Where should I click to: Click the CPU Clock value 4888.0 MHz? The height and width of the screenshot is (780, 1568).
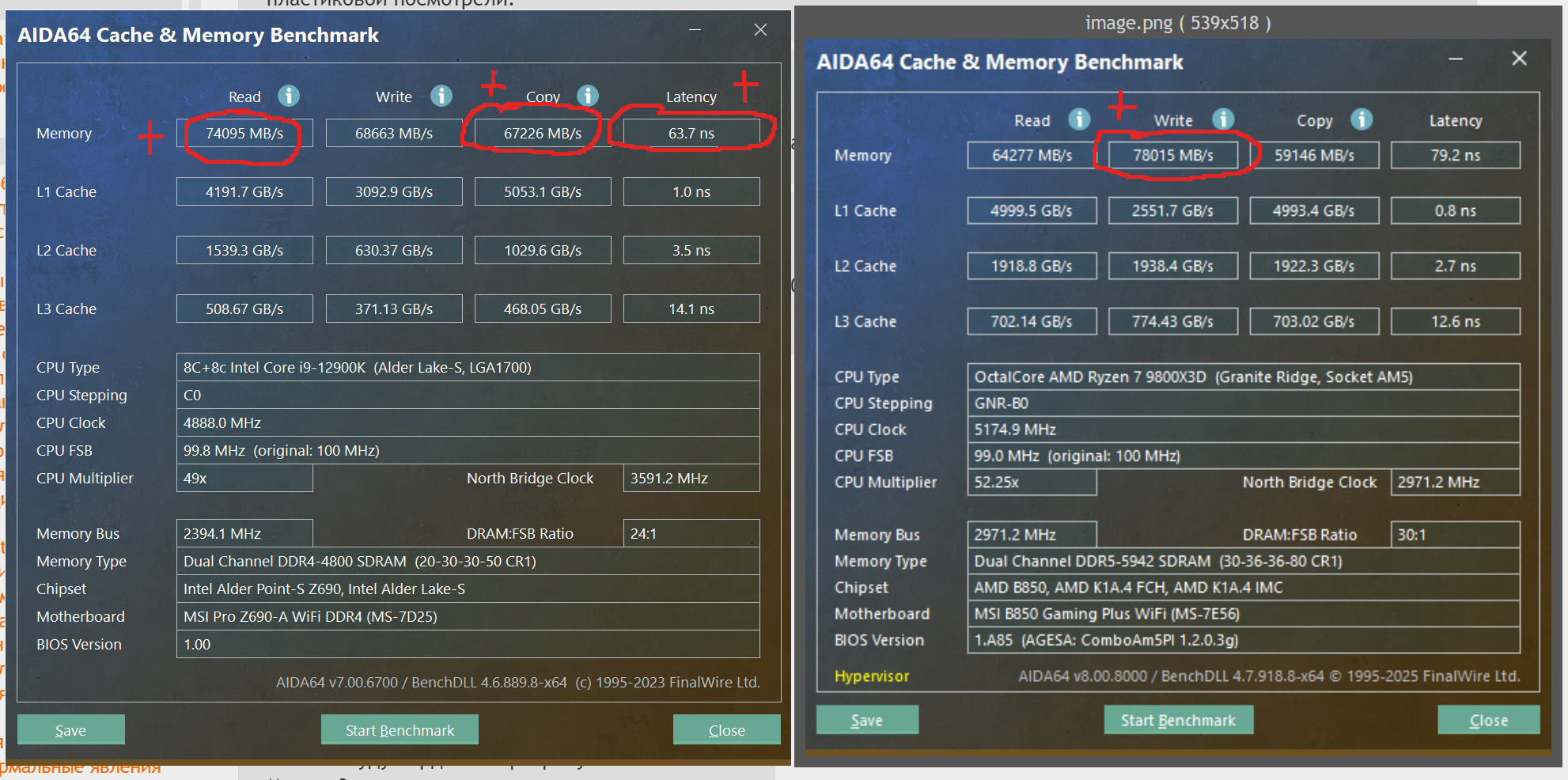pos(468,422)
